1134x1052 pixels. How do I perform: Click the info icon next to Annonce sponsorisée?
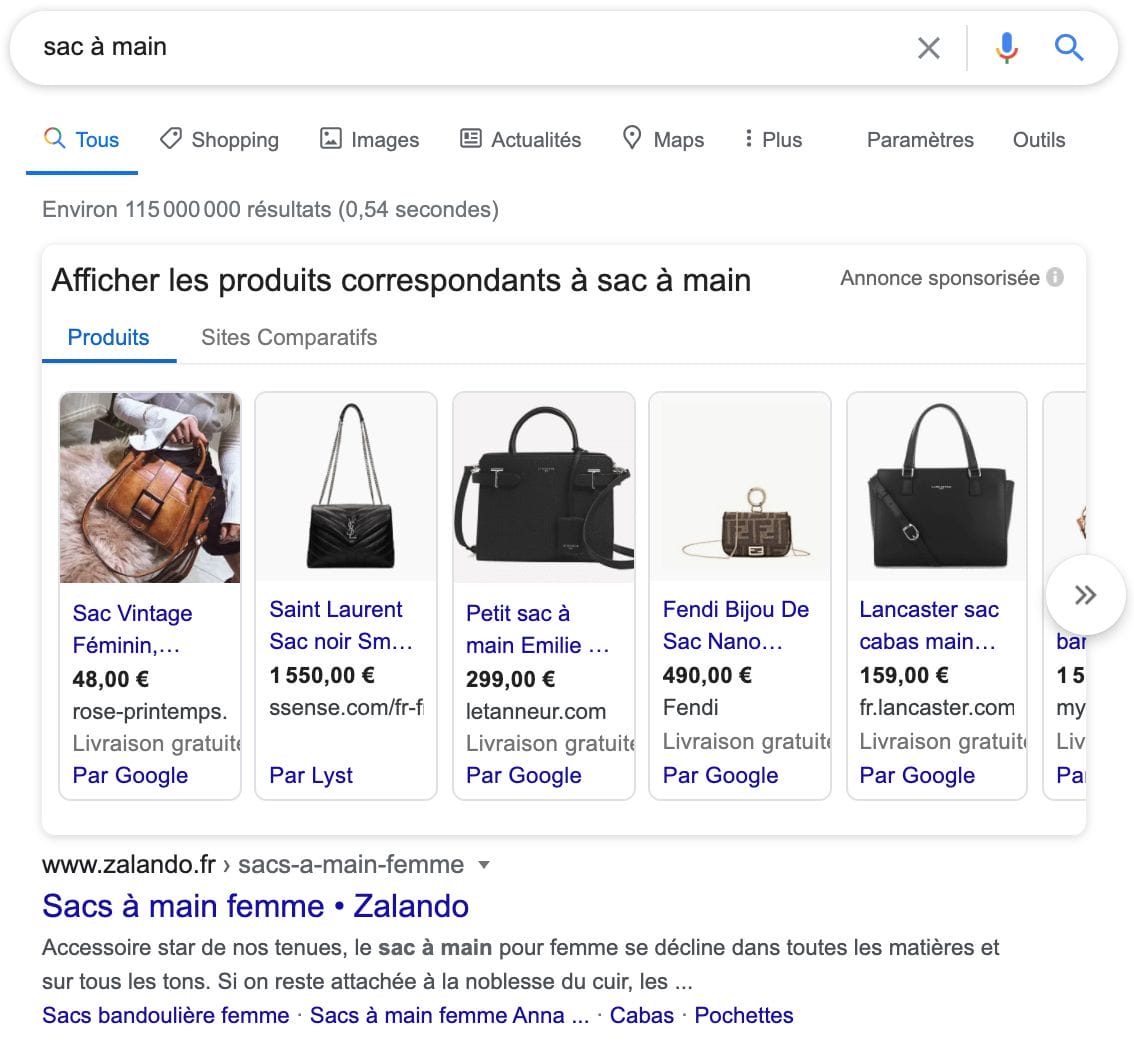coord(1057,279)
